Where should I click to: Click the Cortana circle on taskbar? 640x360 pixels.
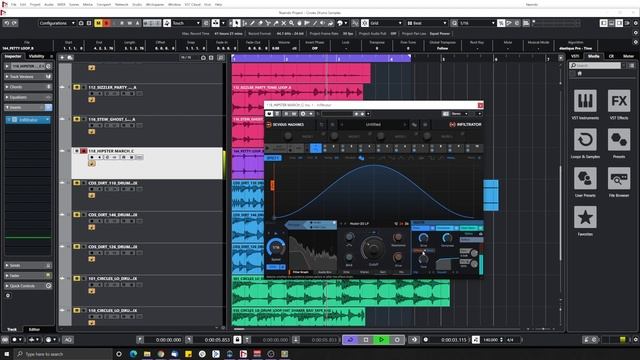[119, 354]
